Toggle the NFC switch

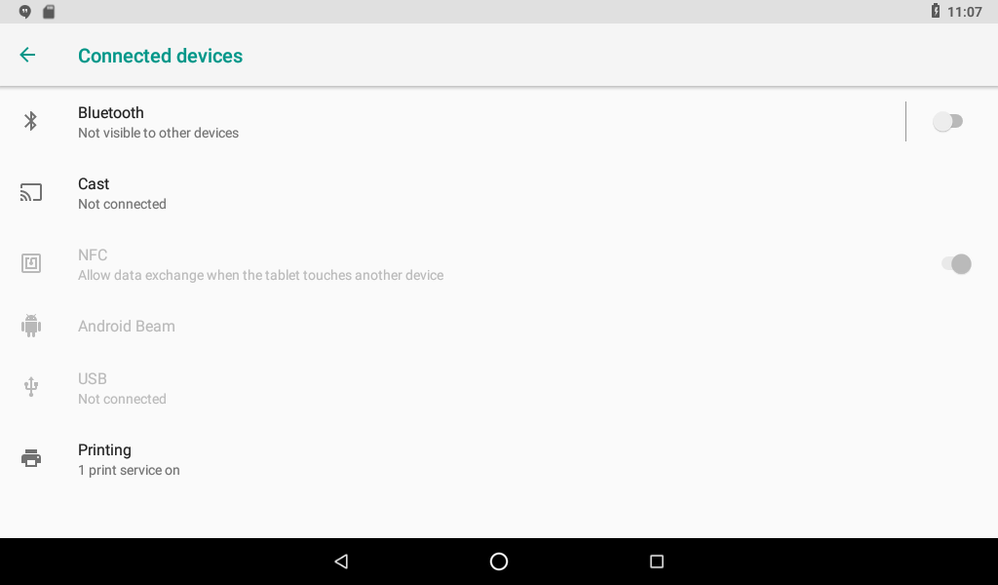click(x=956, y=264)
